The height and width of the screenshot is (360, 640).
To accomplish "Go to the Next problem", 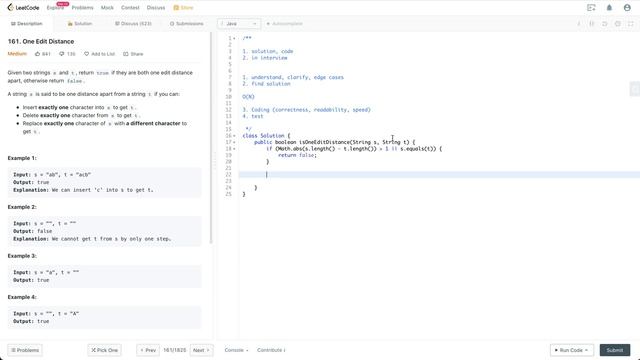I will click(201, 350).
